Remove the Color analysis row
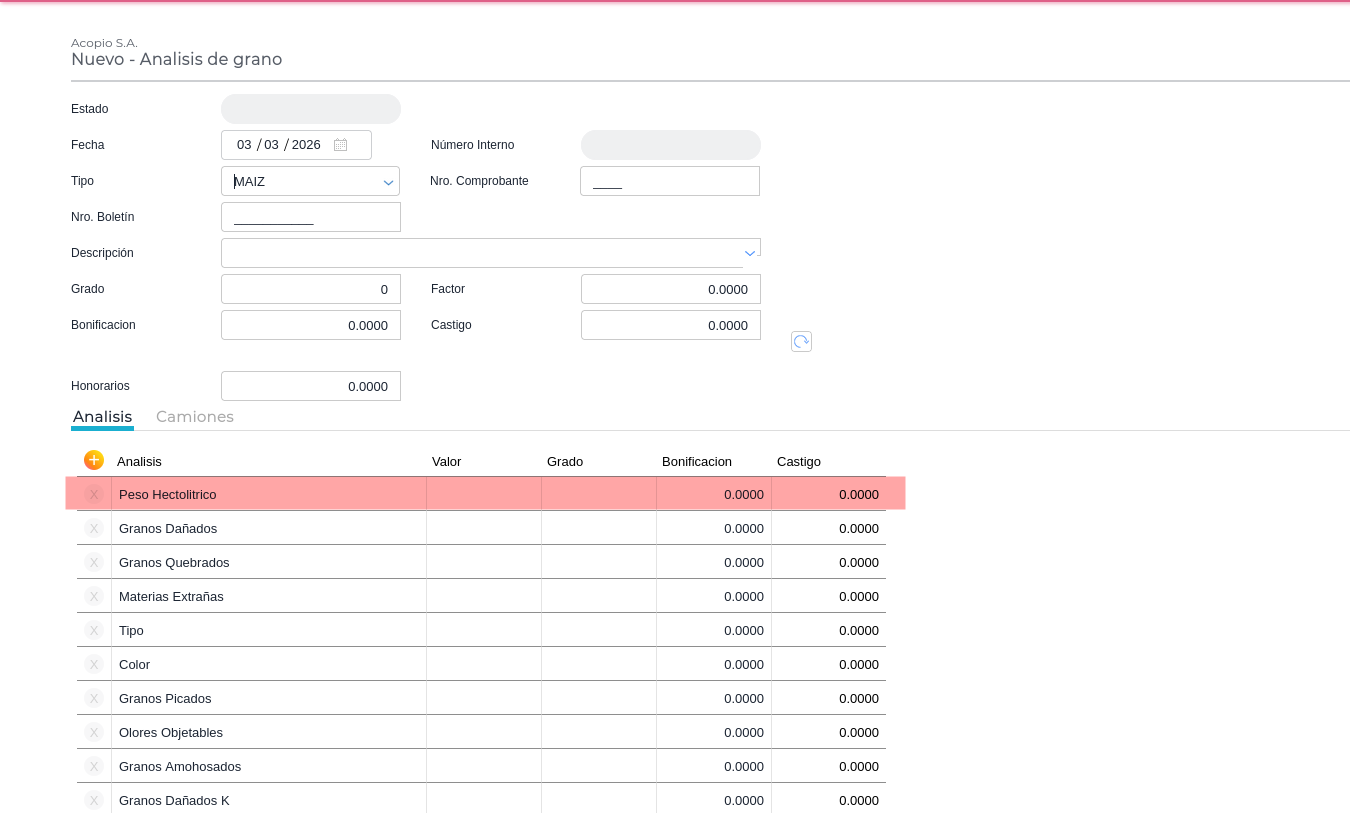The height and width of the screenshot is (813, 1350). [94, 664]
